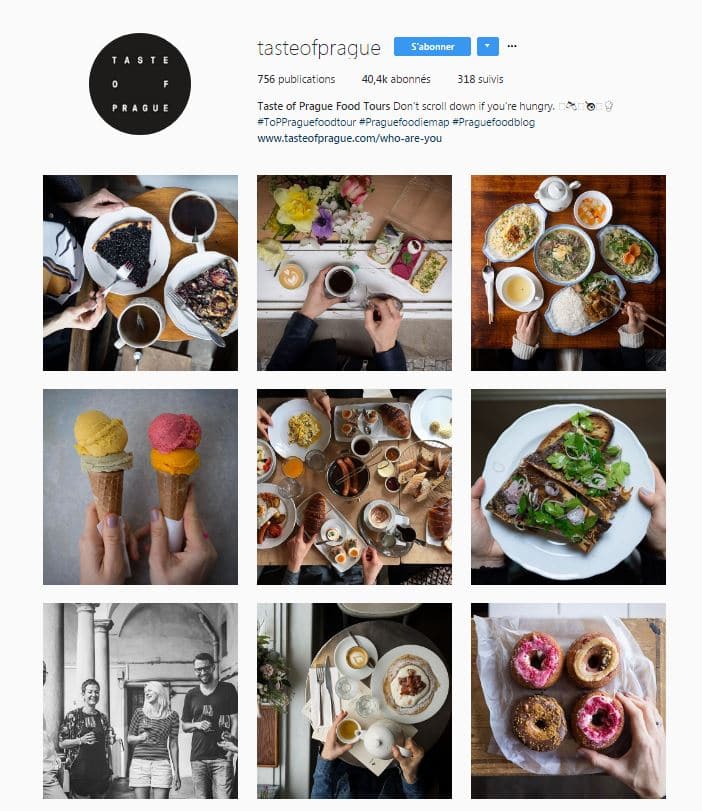The width and height of the screenshot is (702, 811).
Task: Open the three-dot more options menu
Action: [x=512, y=46]
